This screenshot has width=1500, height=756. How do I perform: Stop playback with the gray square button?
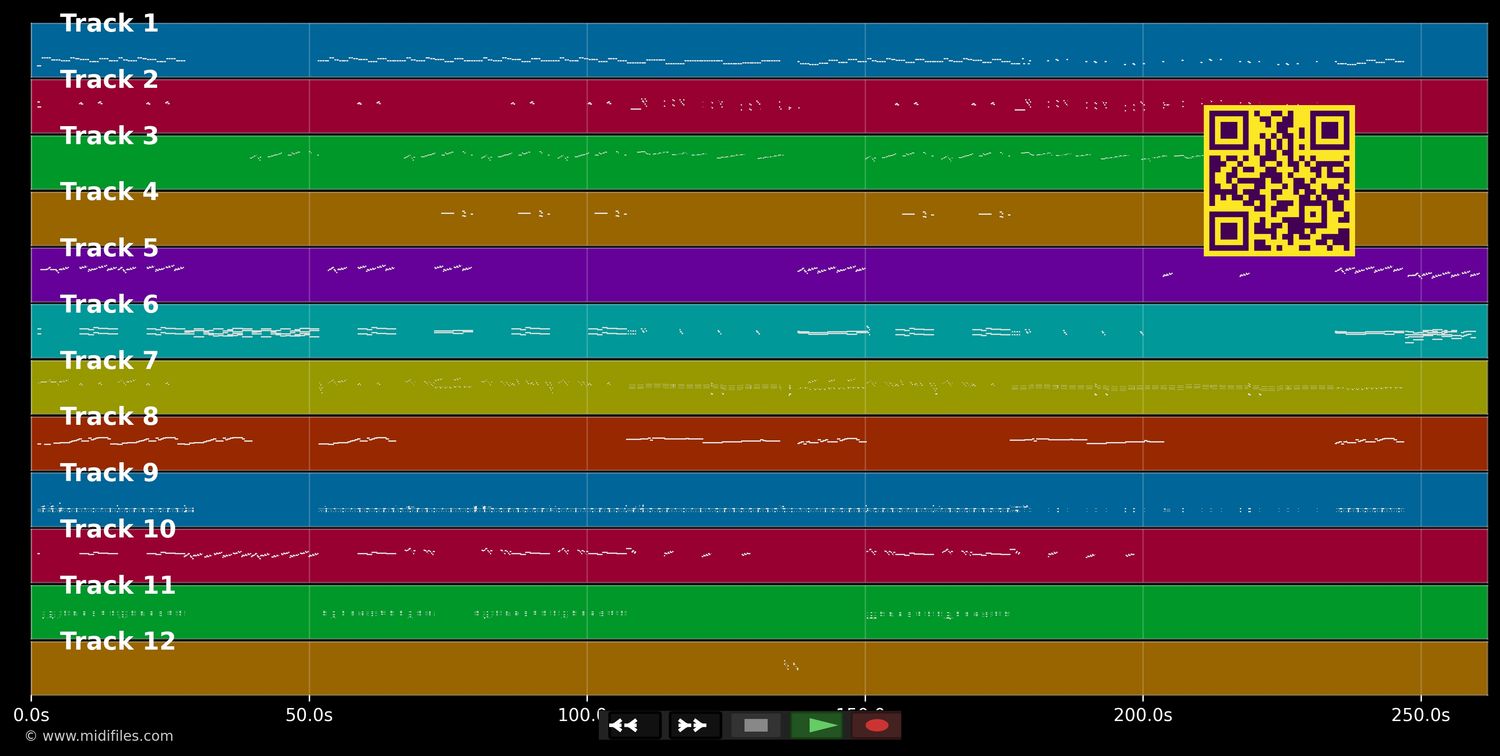pyautogui.click(x=756, y=725)
